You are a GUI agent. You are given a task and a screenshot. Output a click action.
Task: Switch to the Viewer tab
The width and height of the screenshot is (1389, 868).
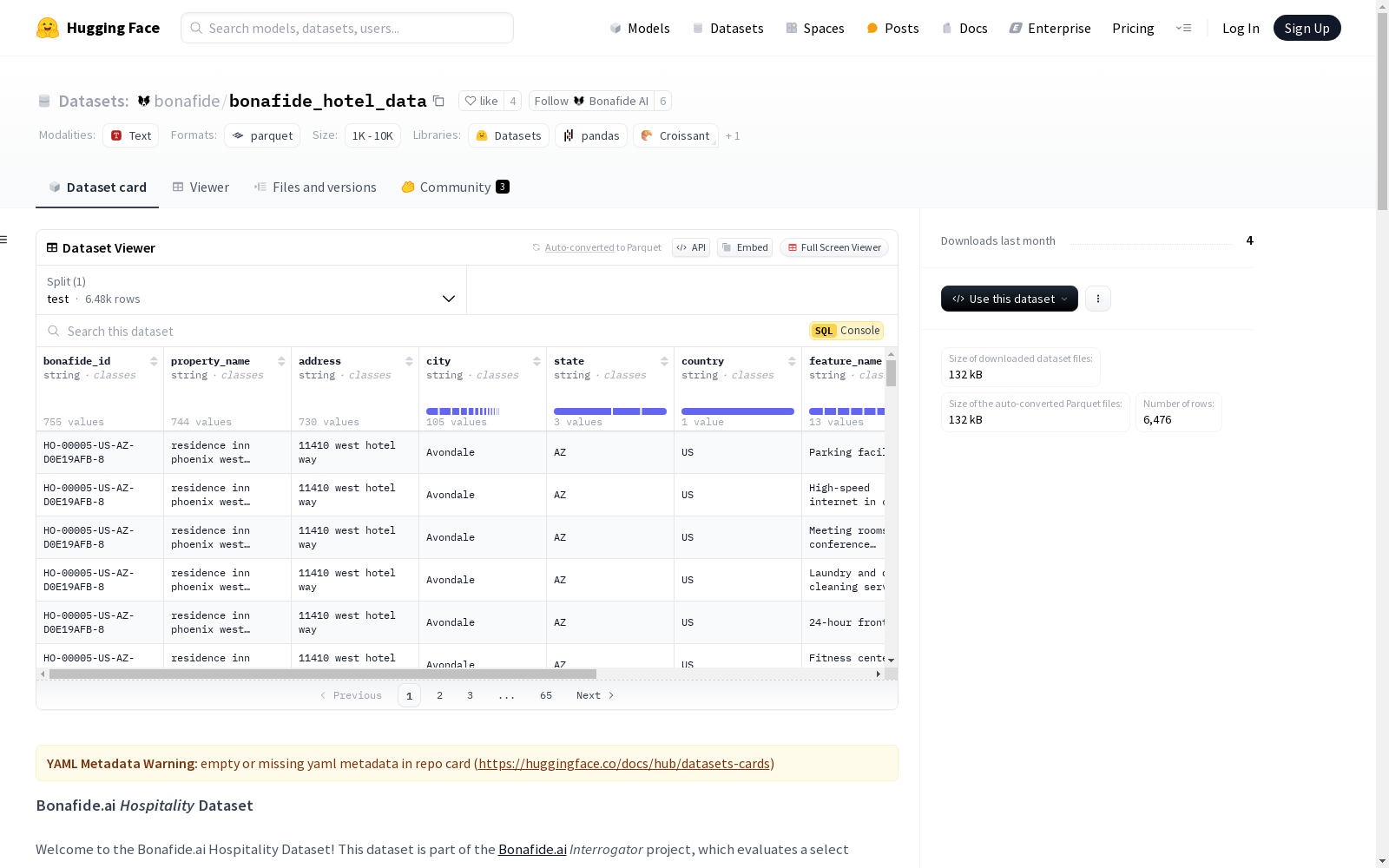click(x=201, y=187)
